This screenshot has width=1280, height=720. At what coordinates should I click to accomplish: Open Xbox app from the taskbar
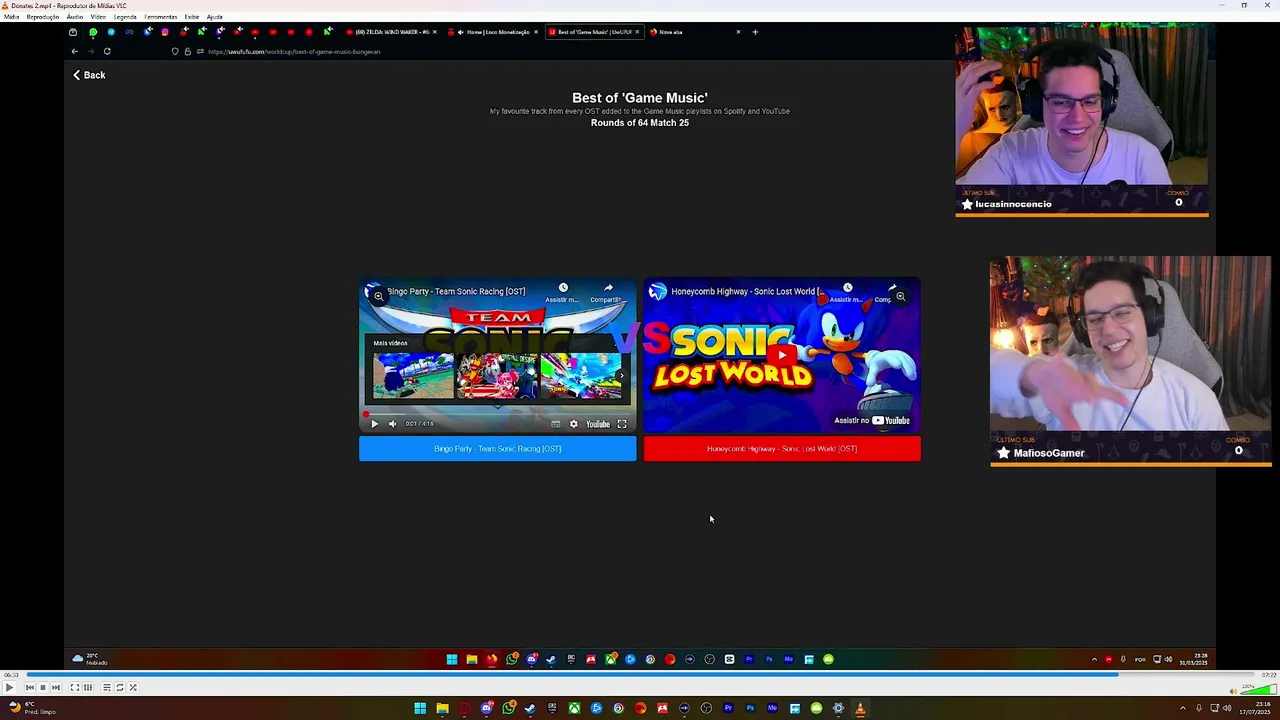pos(574,708)
